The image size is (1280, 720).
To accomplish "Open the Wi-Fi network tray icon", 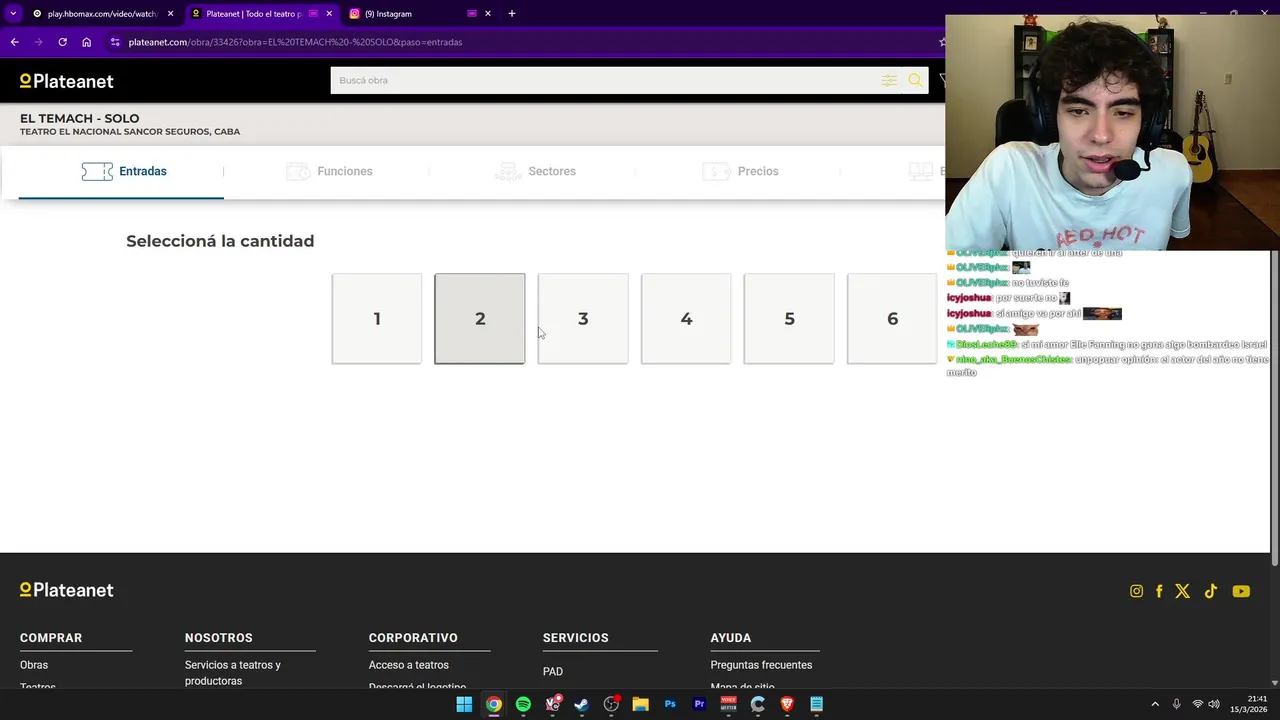I will [x=1197, y=704].
